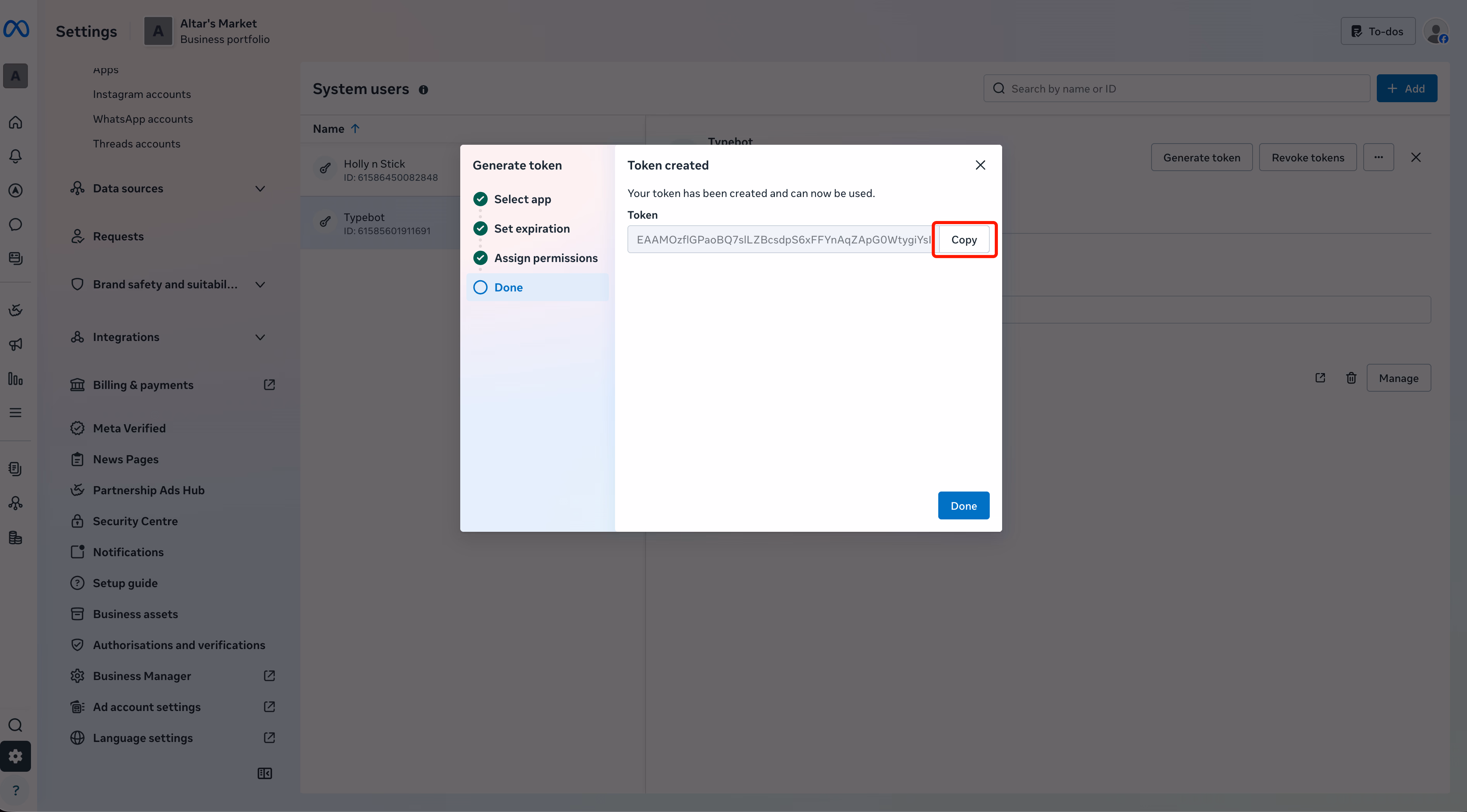Click the trash delete icon beside Manage
Screen dimensions: 1467x812
[1351, 378]
